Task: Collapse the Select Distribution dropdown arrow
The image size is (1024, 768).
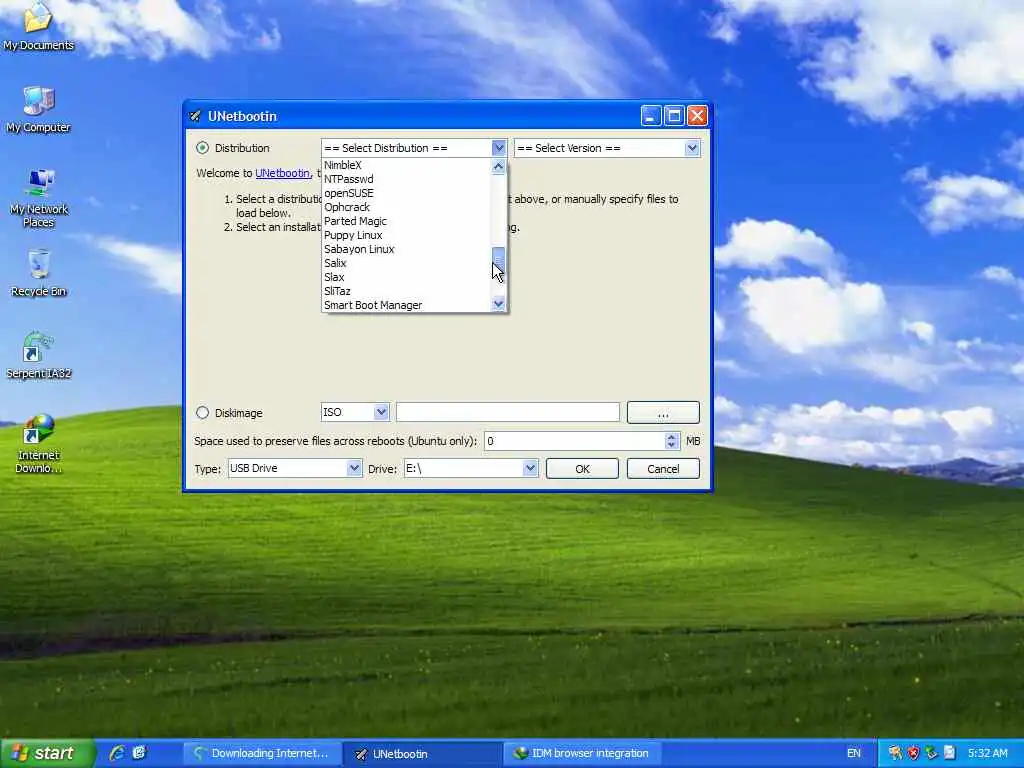Action: [x=499, y=148]
